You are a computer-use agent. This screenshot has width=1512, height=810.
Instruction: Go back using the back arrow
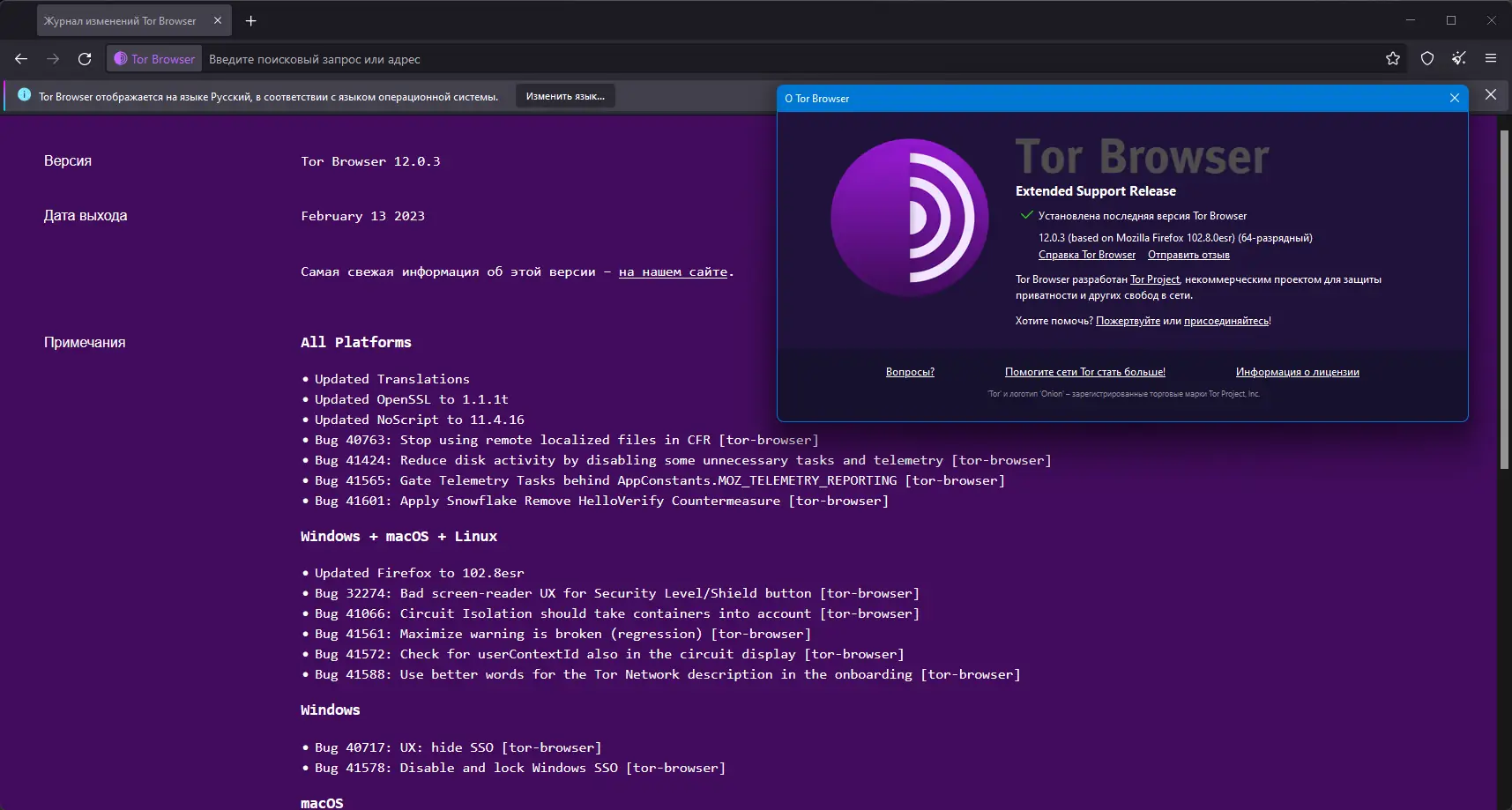coord(21,59)
